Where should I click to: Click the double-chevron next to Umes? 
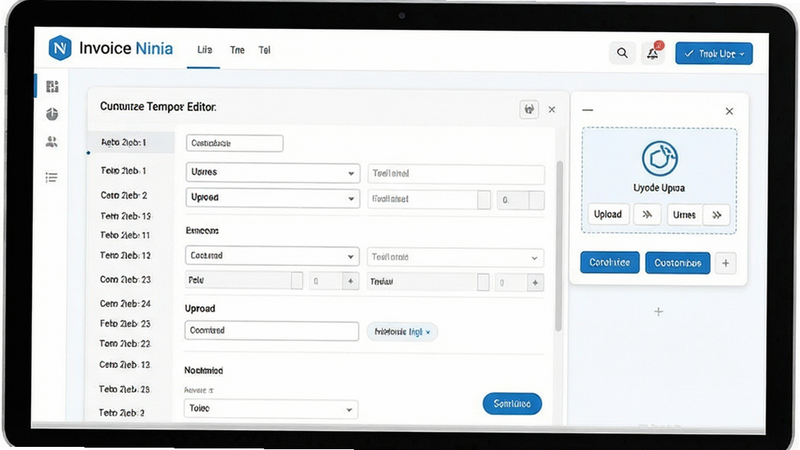(x=716, y=215)
